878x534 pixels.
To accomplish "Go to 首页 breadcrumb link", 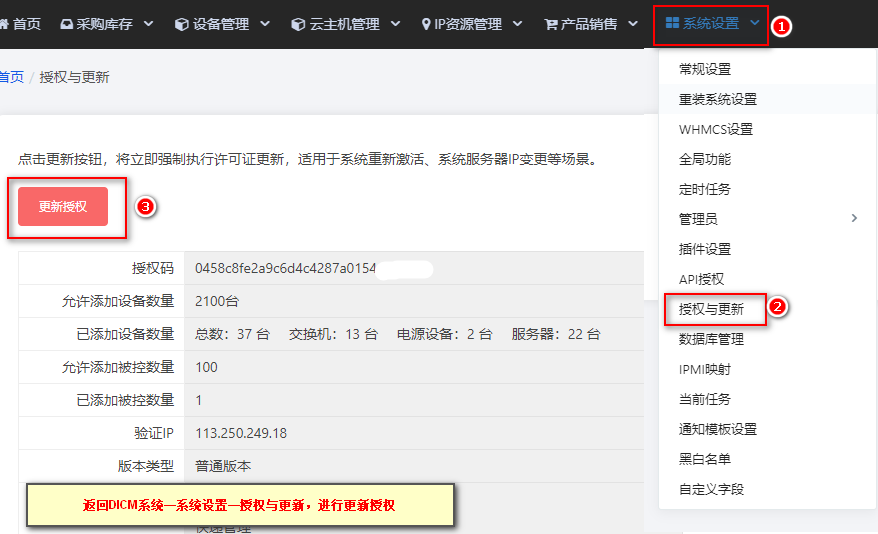I will 12,77.
